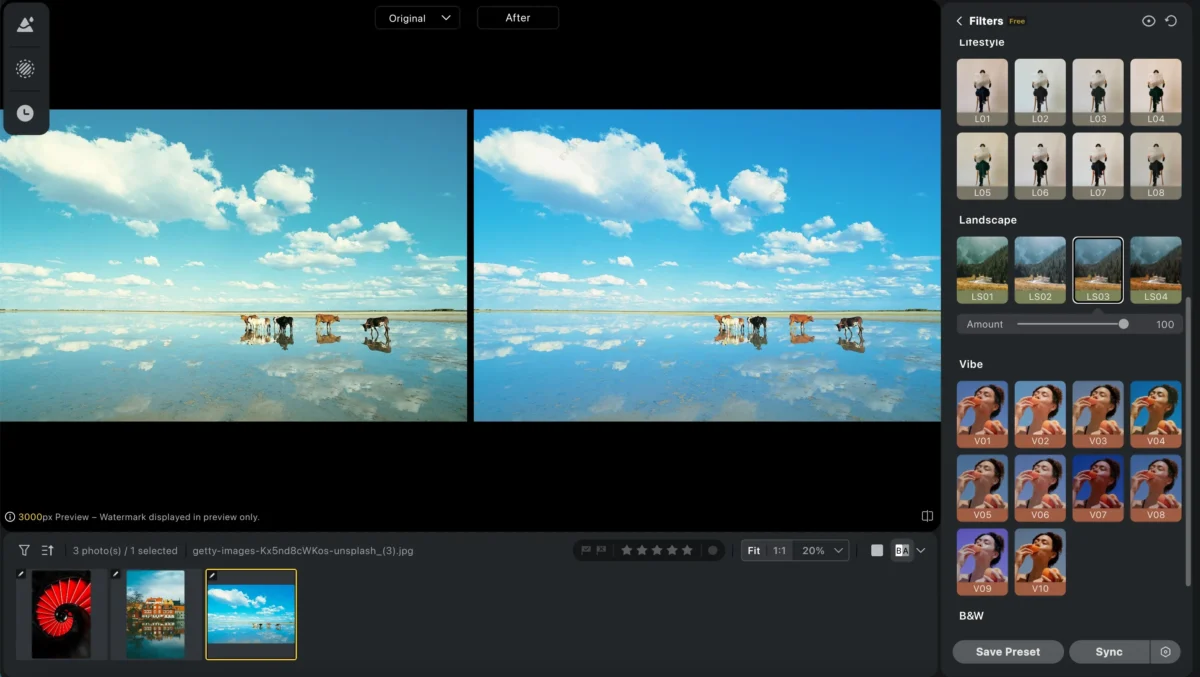Select the striped circle masking tool

[x=25, y=69]
